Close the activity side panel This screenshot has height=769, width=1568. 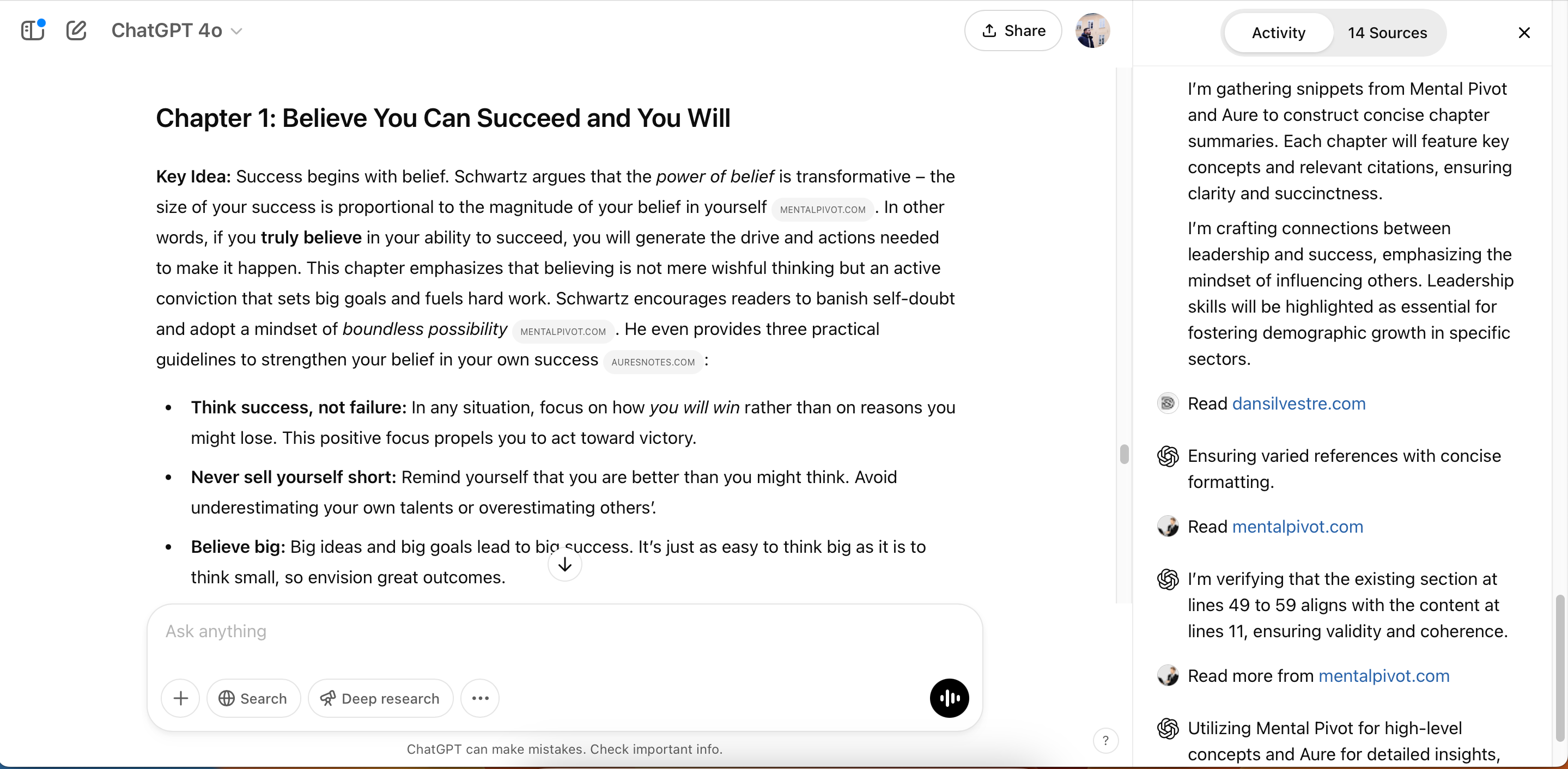(1523, 33)
